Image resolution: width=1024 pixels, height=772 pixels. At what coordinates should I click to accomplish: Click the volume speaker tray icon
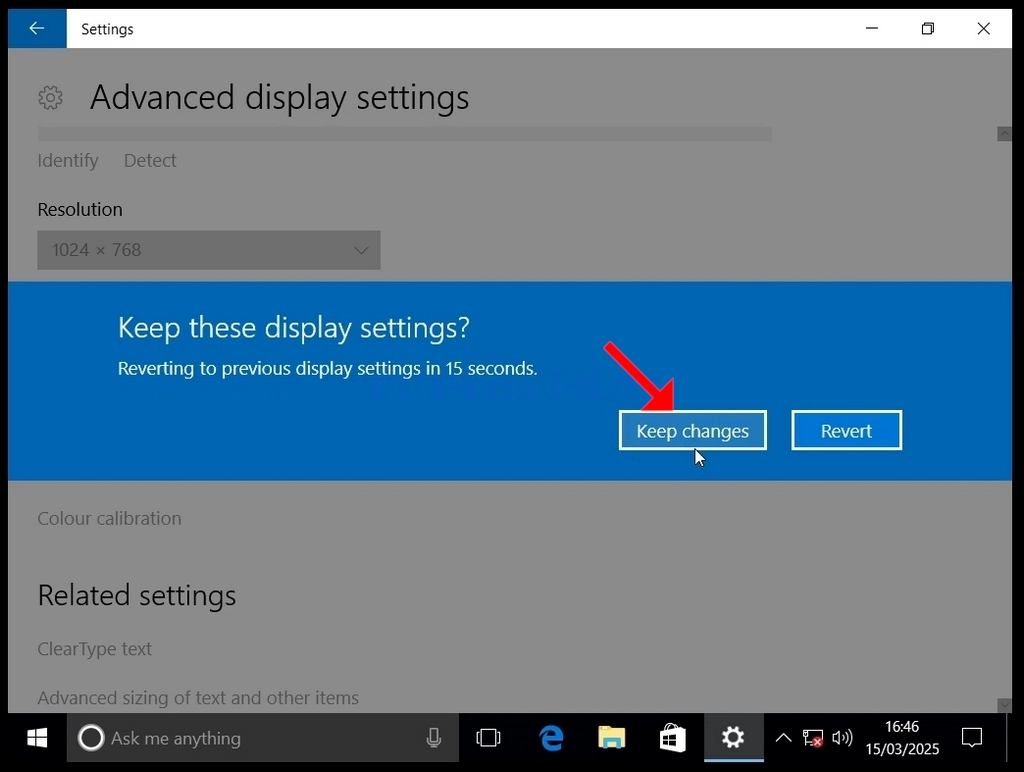pos(842,738)
